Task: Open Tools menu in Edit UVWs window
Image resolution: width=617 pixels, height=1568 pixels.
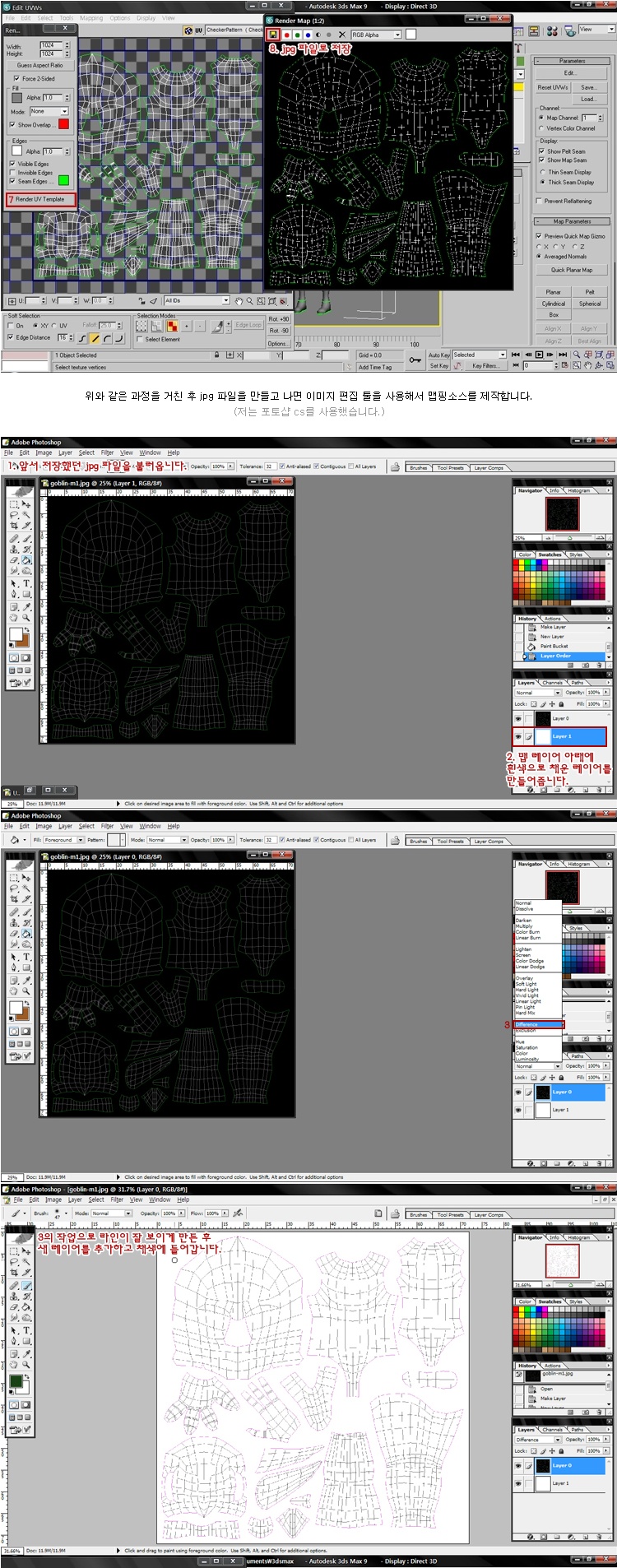Action: 67,17
